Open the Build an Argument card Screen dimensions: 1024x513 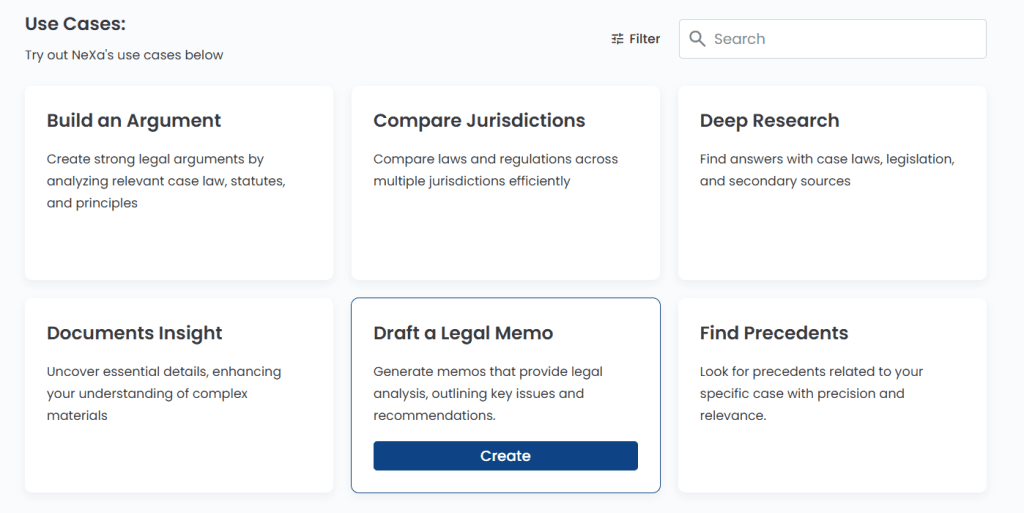coord(179,183)
